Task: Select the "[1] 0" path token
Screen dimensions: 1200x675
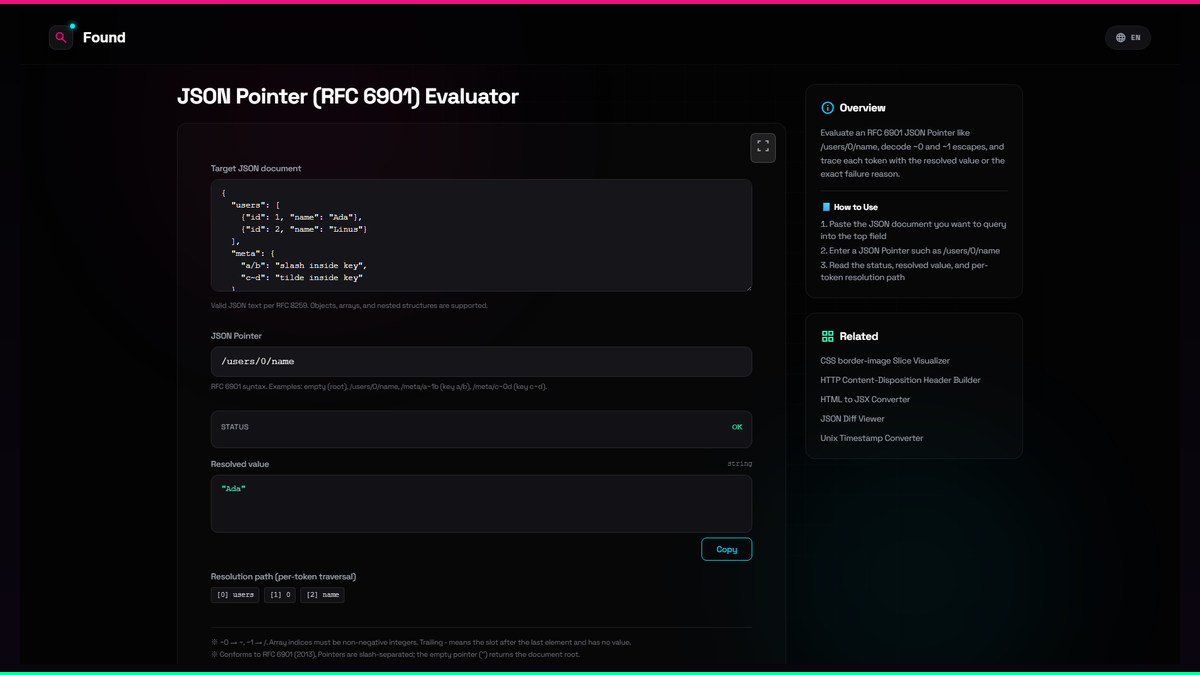Action: (x=280, y=595)
